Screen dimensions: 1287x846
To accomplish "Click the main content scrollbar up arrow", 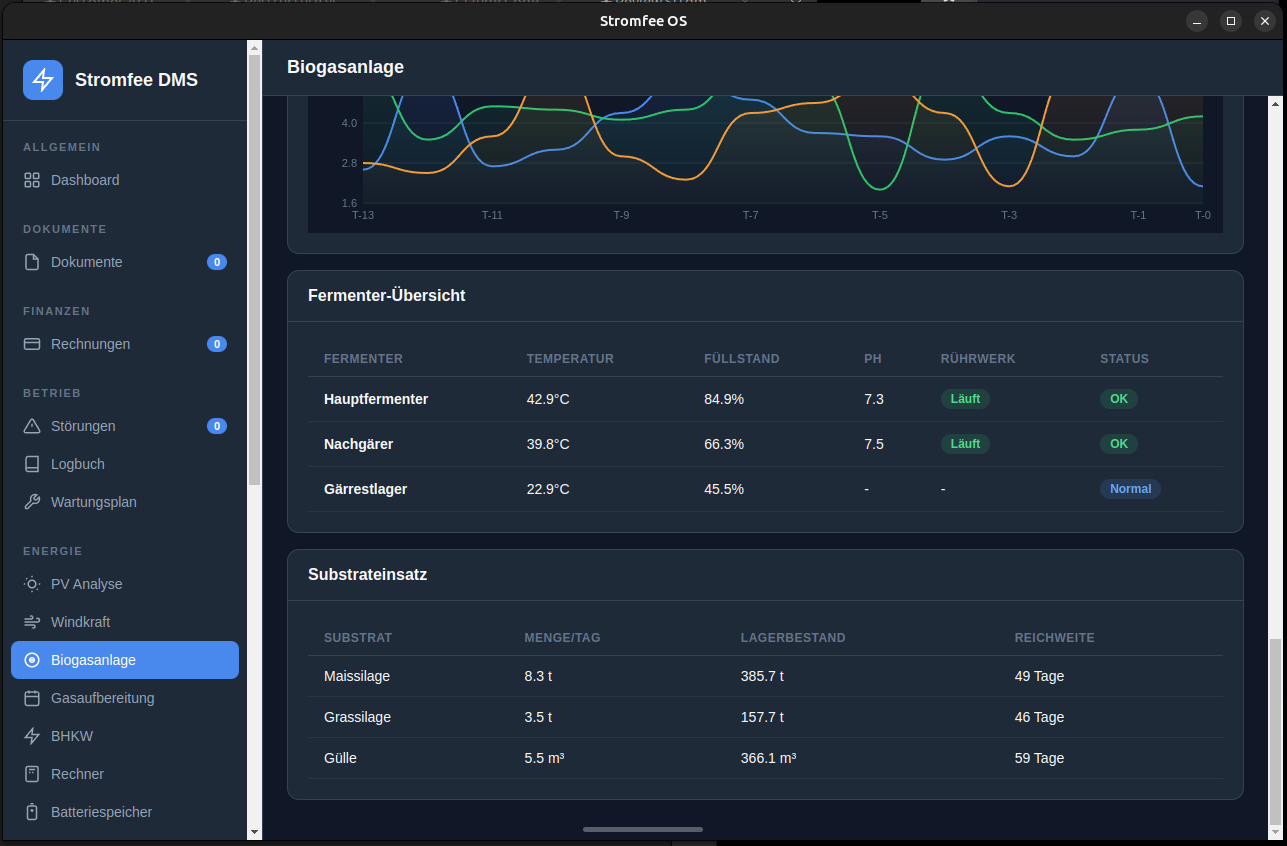I will tap(1274, 103).
